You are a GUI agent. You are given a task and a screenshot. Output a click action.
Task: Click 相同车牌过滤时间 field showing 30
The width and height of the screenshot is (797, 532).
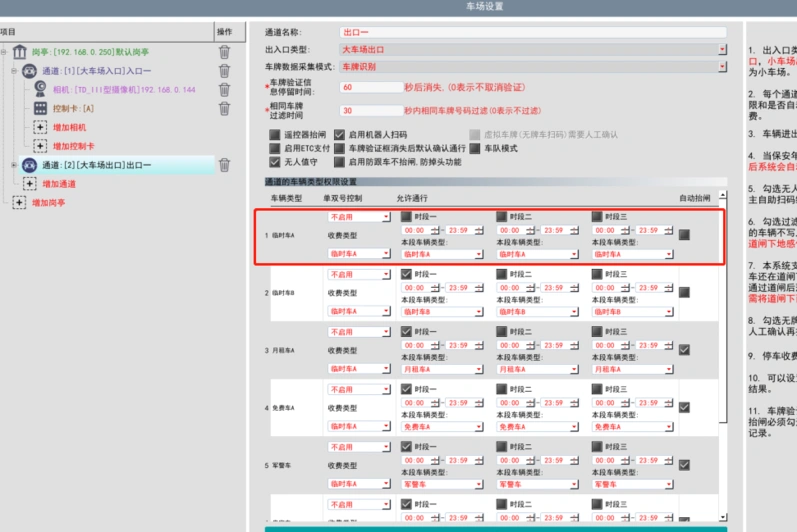coord(371,110)
